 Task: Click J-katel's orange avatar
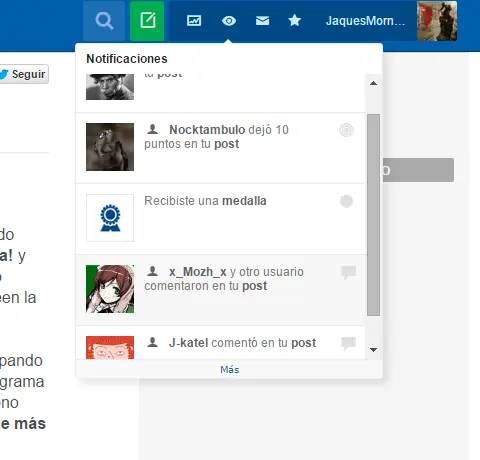tap(110, 347)
